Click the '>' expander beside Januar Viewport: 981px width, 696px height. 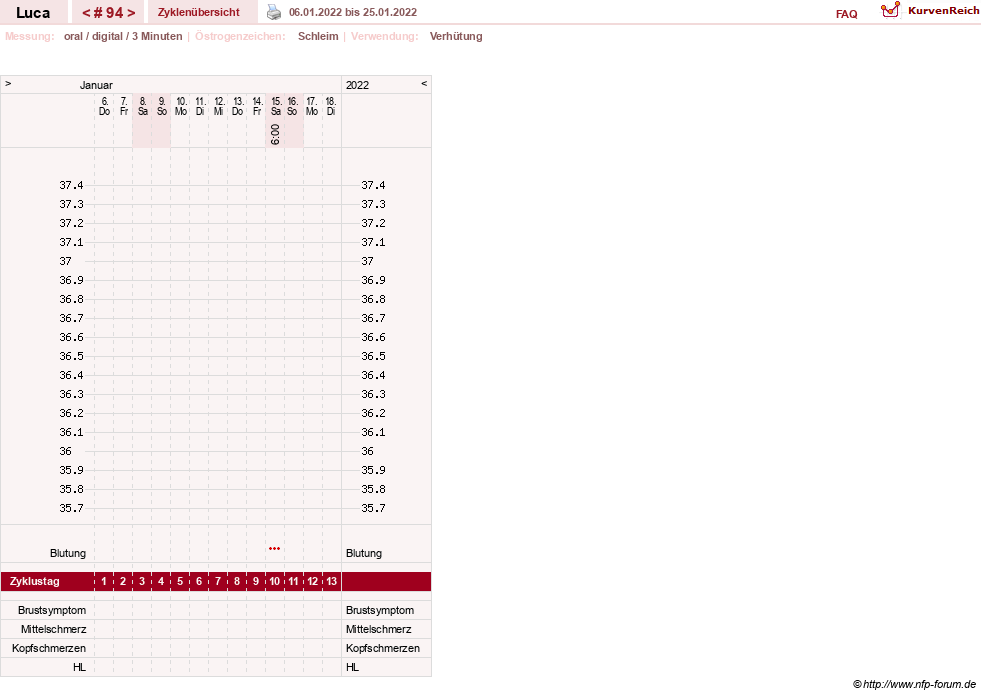pos(8,83)
